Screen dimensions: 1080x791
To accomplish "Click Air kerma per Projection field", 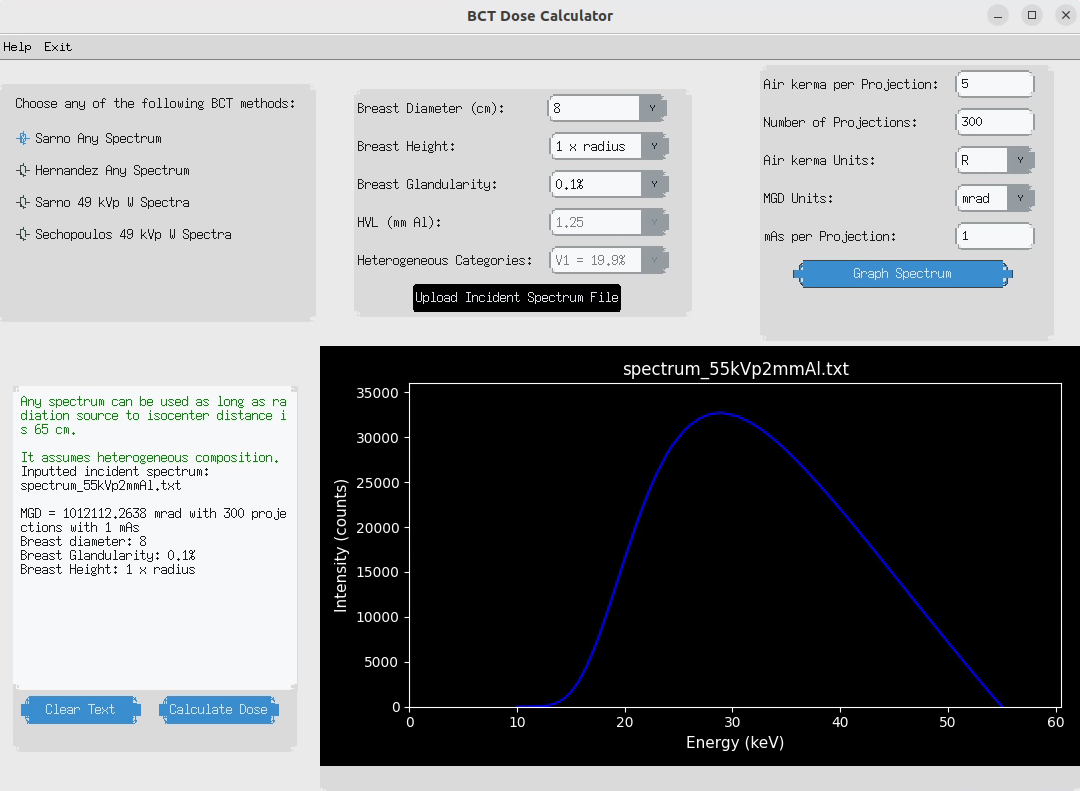I will pos(994,84).
